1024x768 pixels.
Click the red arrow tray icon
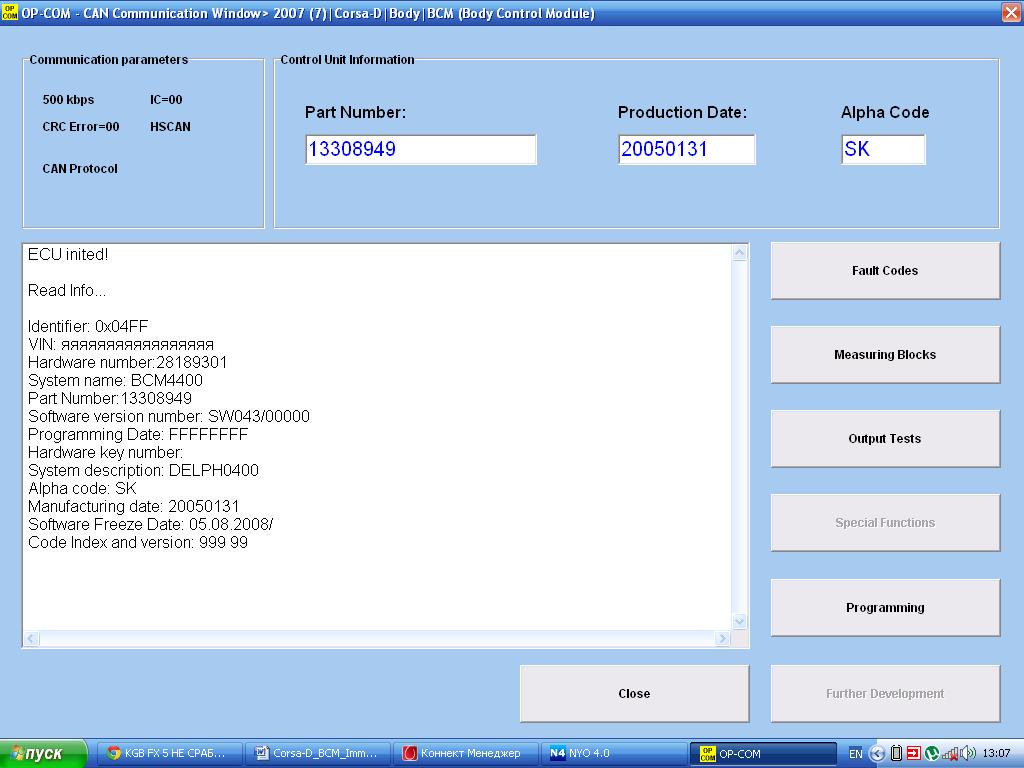[914, 754]
